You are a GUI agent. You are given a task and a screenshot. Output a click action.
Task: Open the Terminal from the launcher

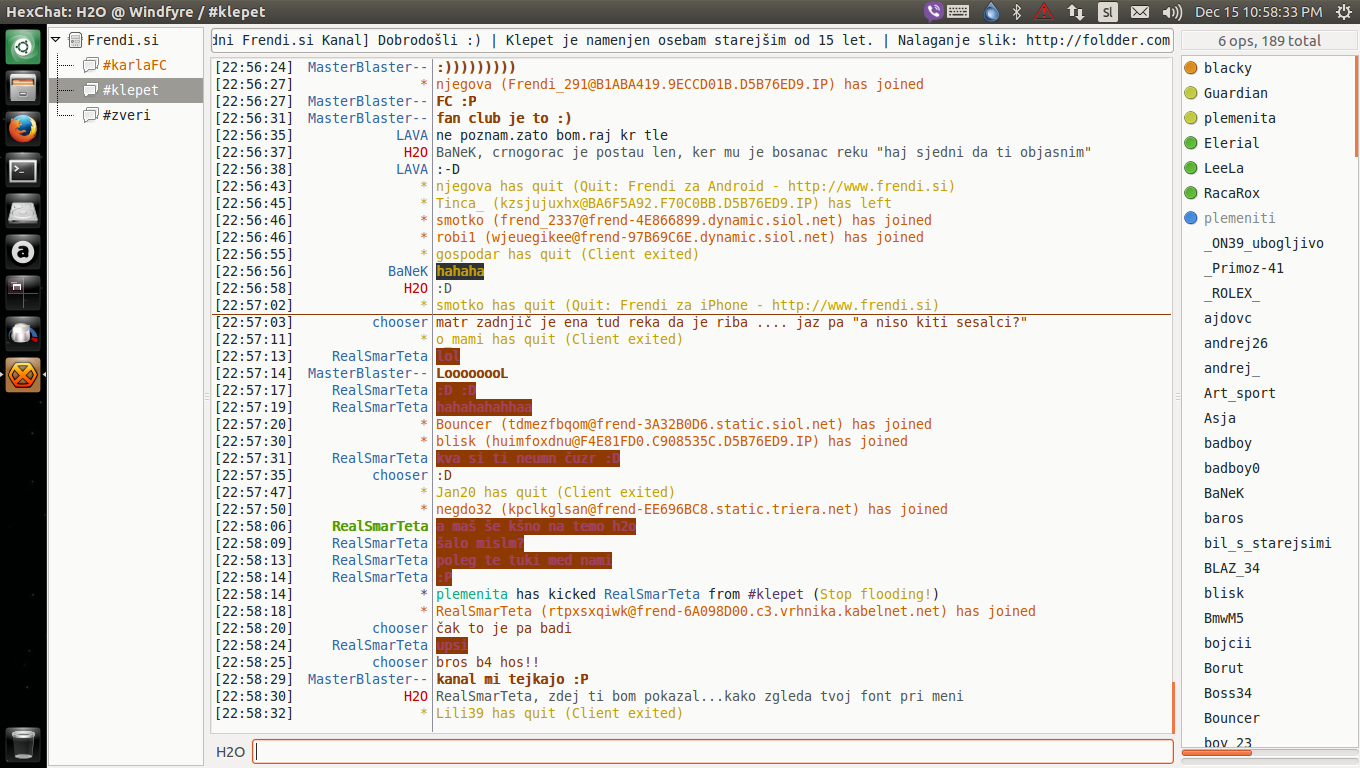pos(24,170)
